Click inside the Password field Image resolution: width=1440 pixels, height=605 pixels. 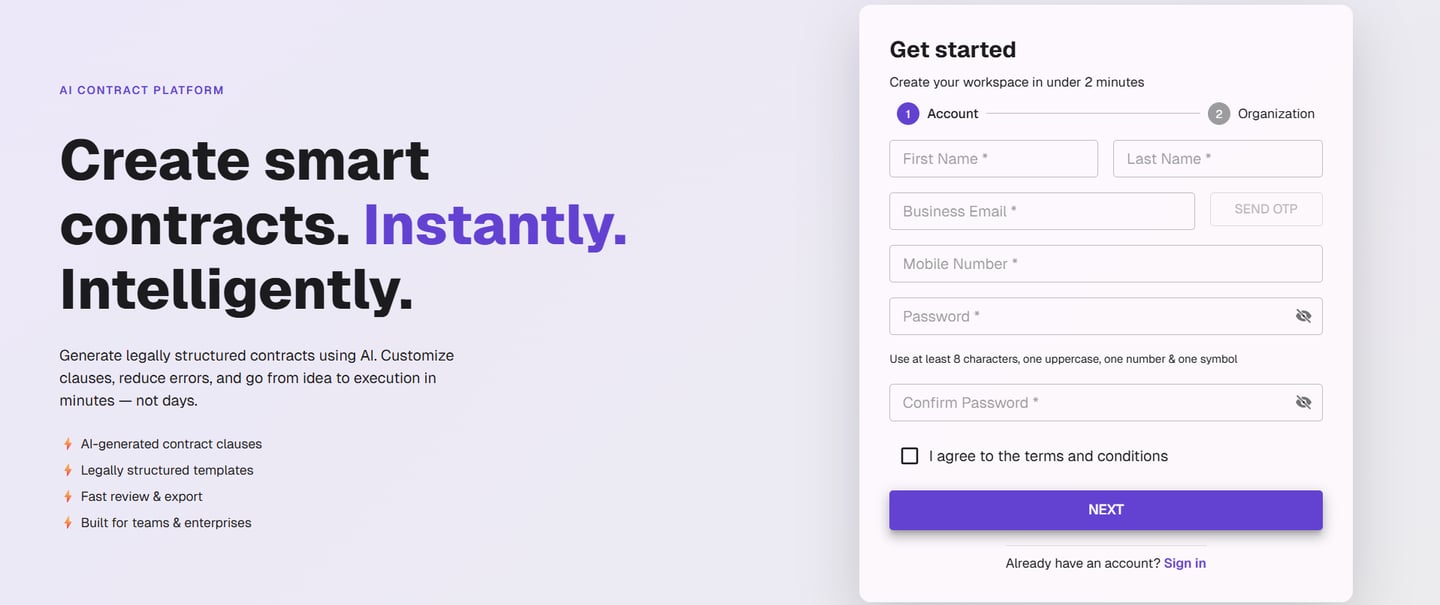coord(1085,316)
